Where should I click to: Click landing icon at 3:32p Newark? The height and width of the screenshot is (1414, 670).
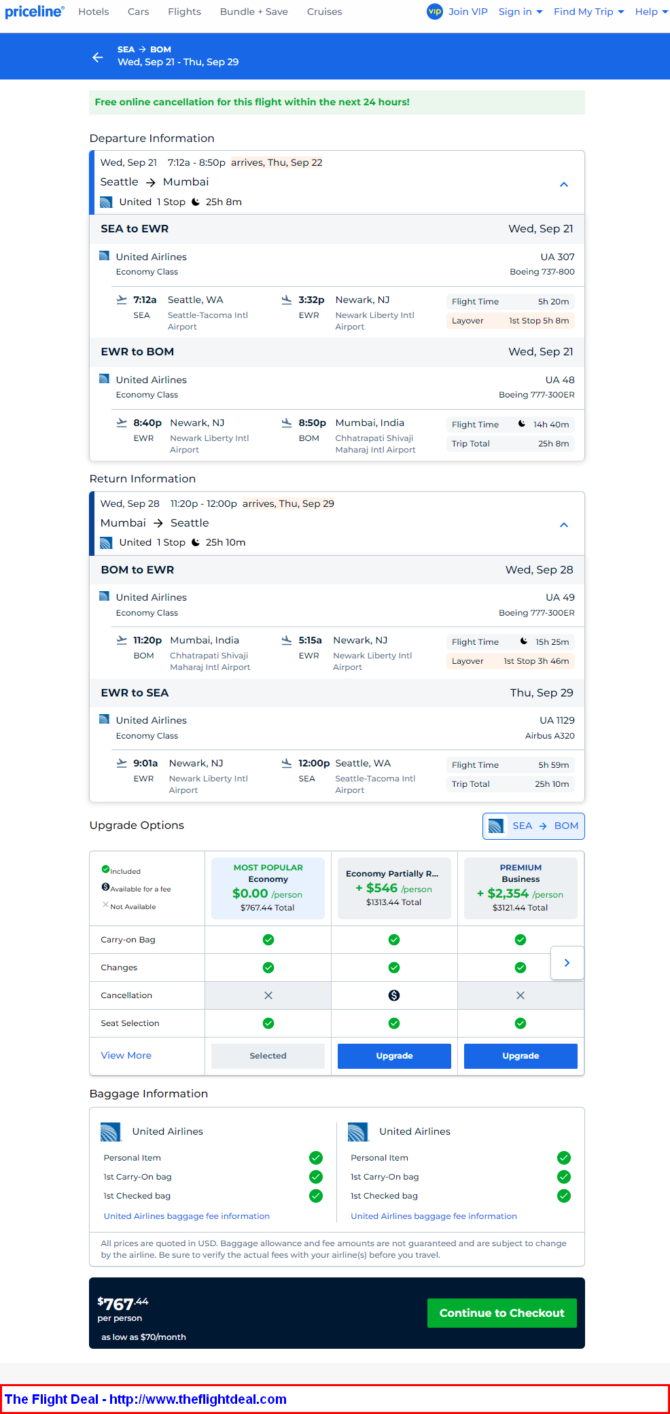(287, 299)
